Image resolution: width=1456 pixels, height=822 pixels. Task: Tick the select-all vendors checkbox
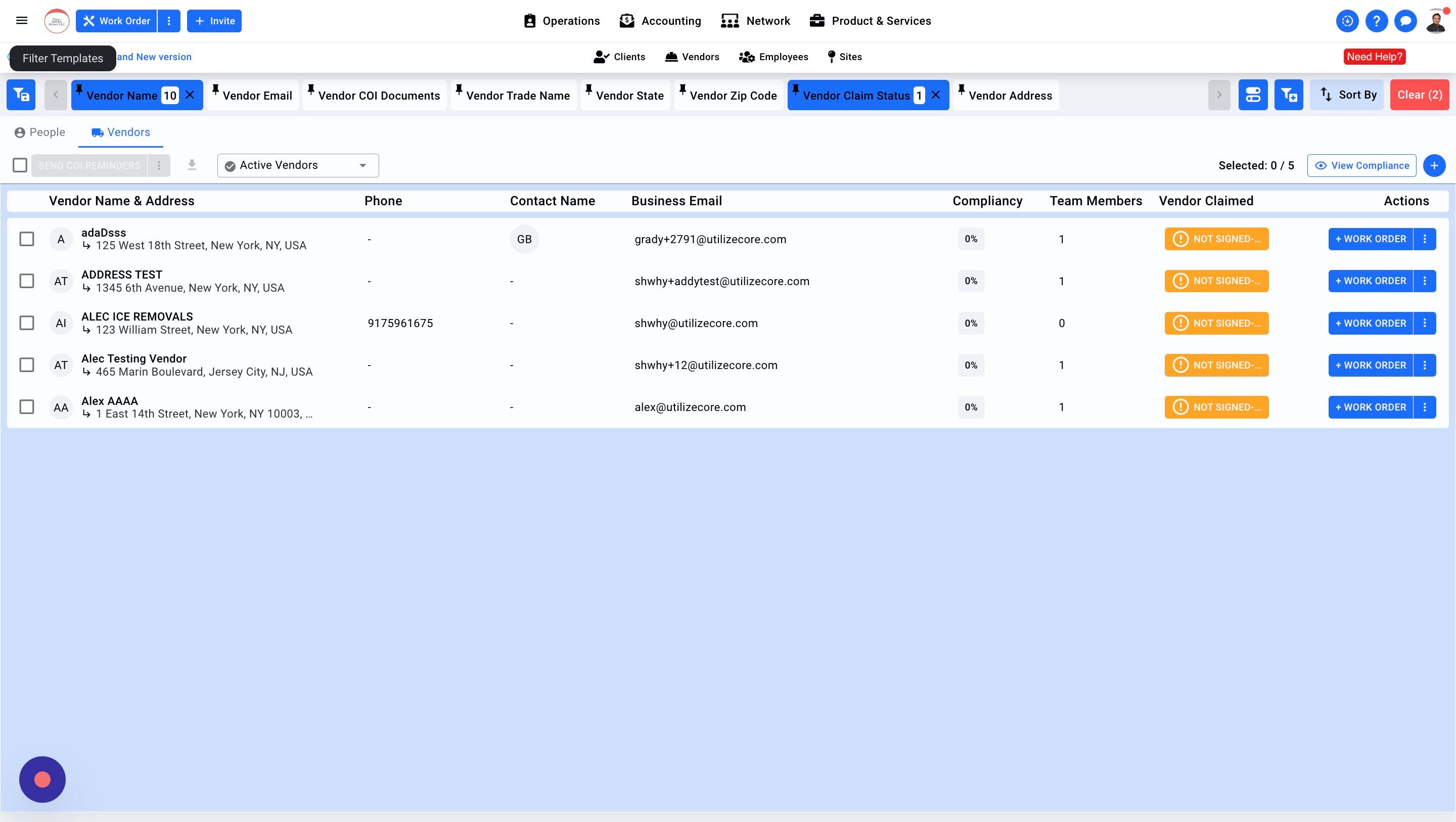pos(20,165)
